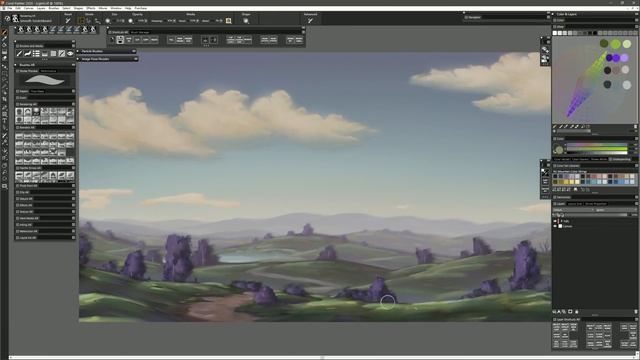Expand the Image Hose panel below Particle Brushes

pyautogui.click(x=78, y=59)
